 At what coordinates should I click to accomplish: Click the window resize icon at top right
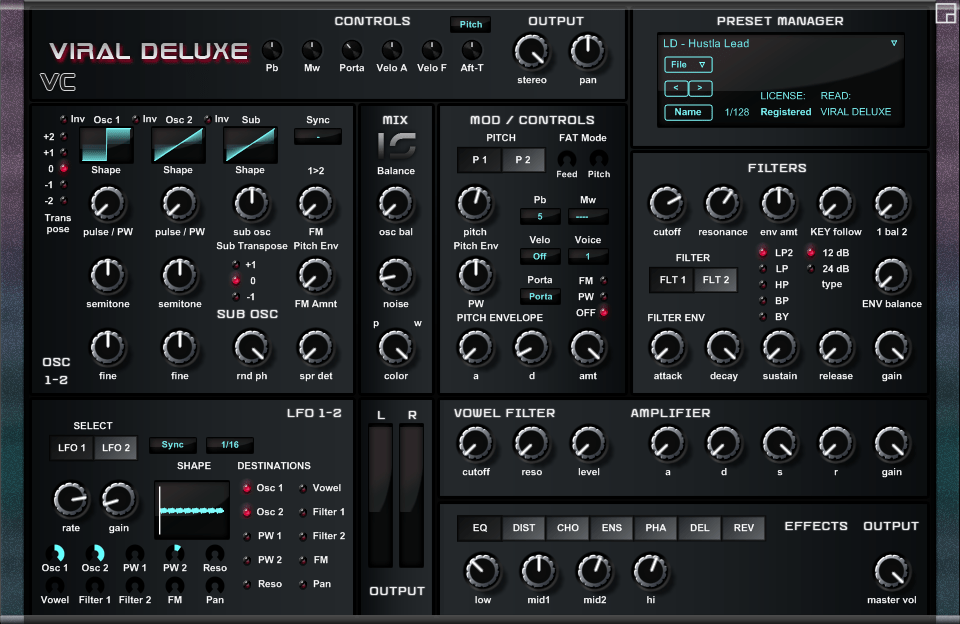945,13
